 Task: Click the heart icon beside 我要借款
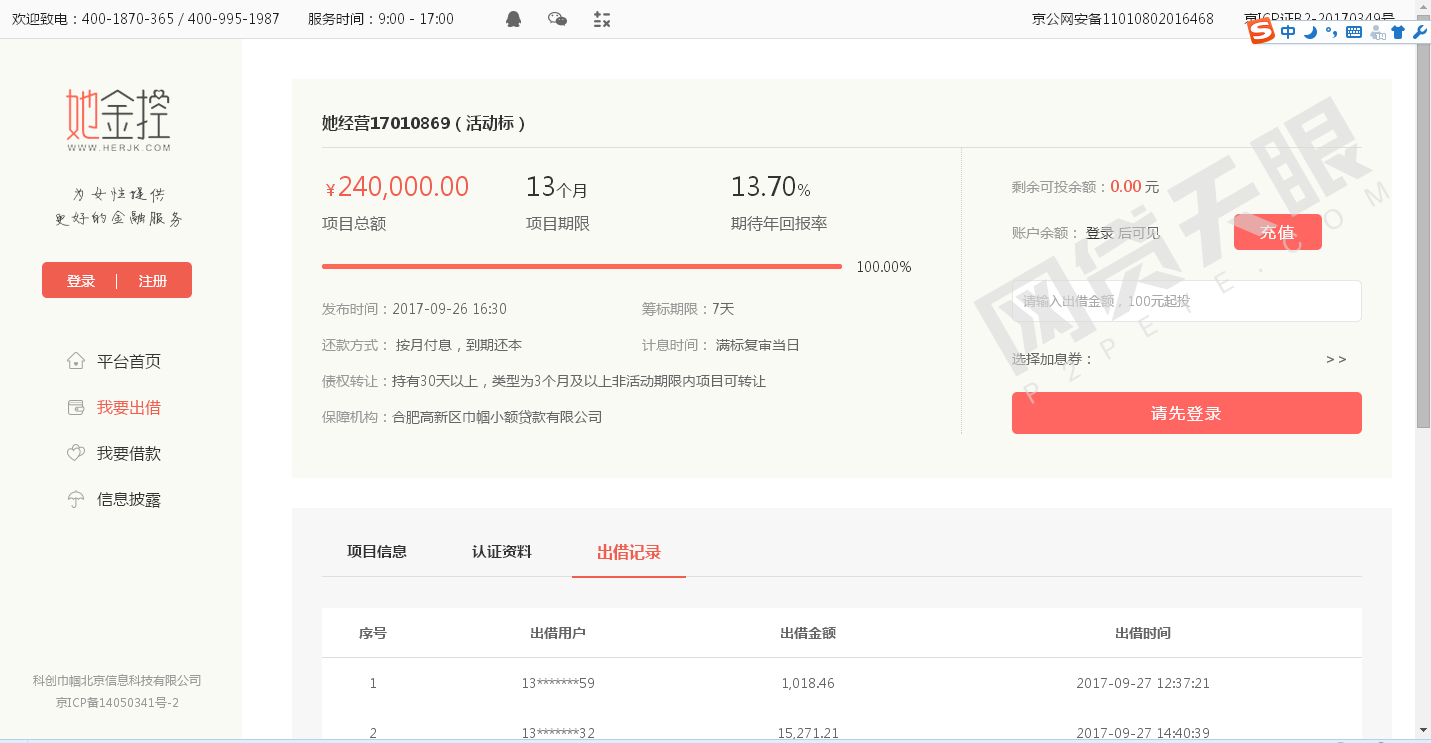[75, 453]
